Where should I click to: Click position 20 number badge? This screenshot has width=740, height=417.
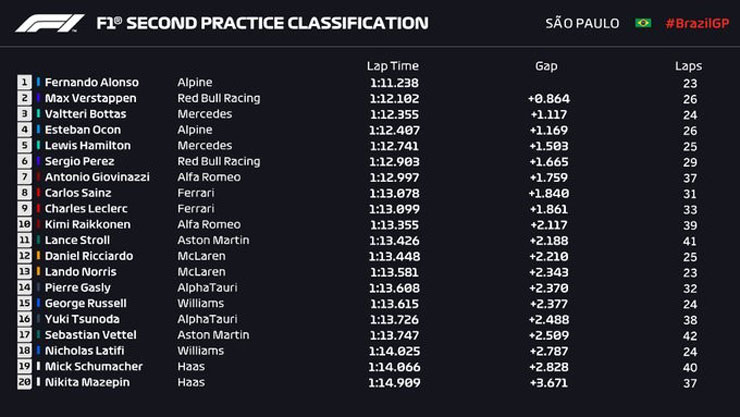coord(24,382)
